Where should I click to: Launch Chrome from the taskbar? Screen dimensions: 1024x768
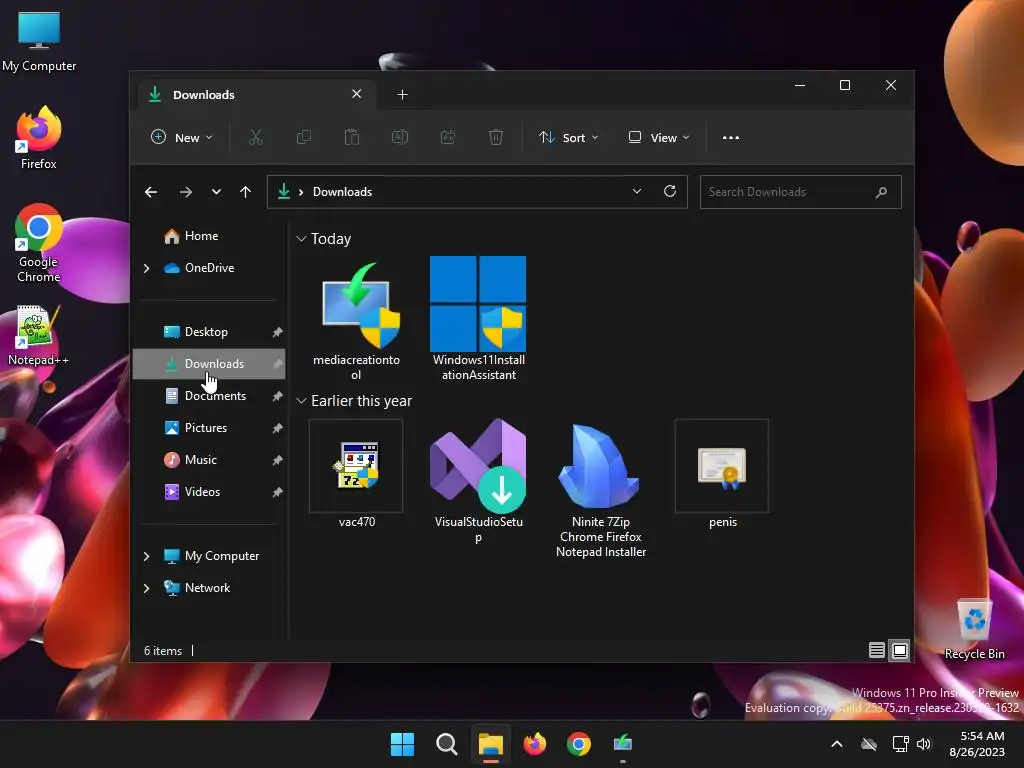(579, 744)
